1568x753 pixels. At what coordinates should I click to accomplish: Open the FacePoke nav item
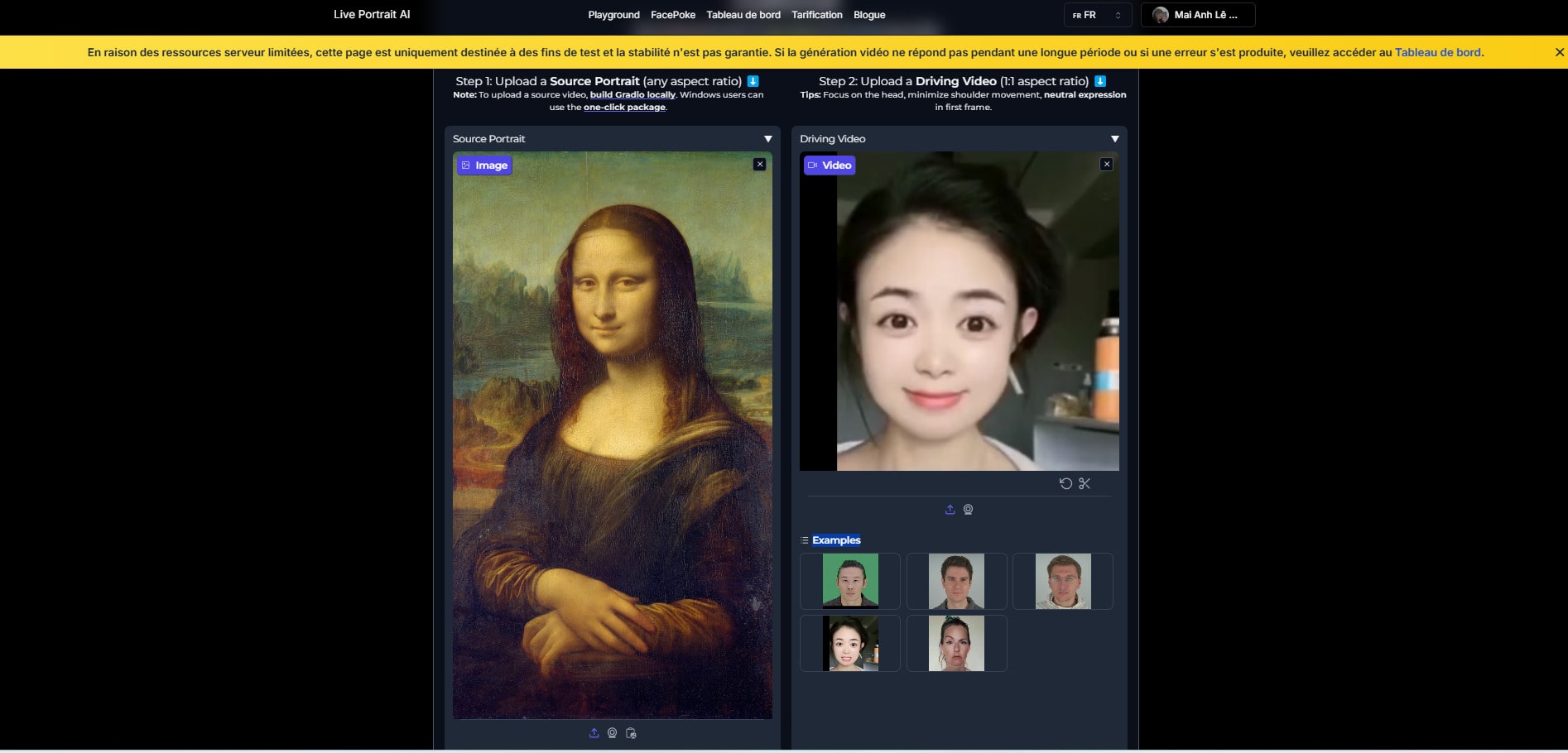click(x=673, y=15)
